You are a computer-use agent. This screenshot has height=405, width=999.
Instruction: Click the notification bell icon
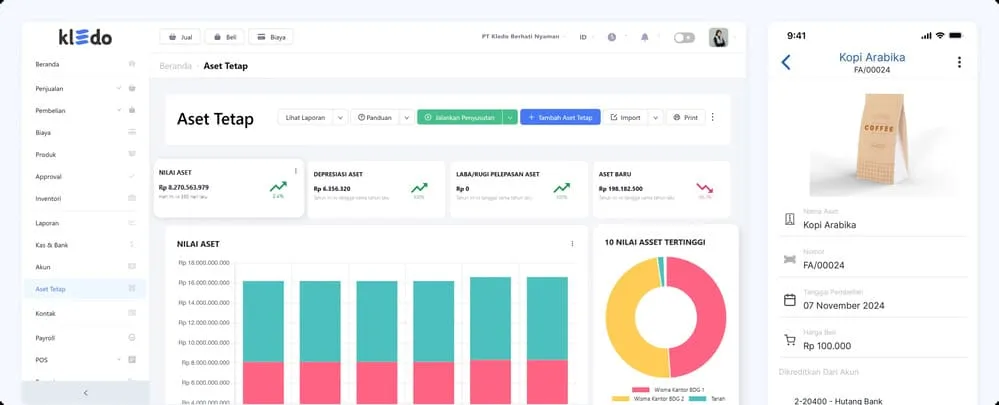[645, 38]
